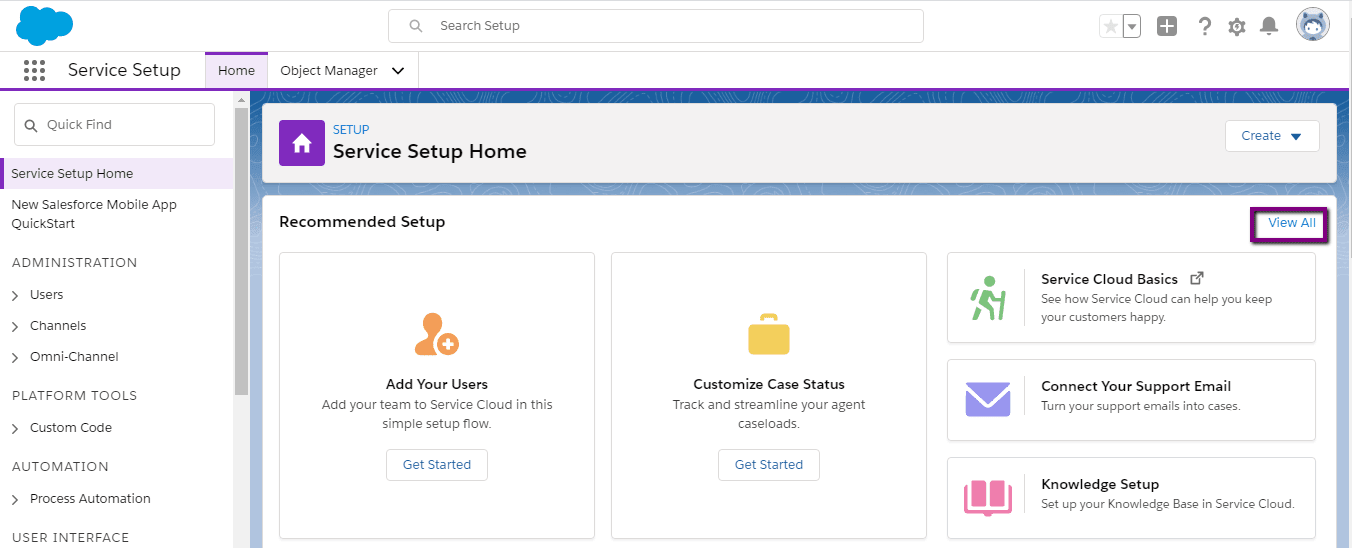Expand the Omni-Channel section
This screenshot has width=1352, height=548.
(x=15, y=357)
